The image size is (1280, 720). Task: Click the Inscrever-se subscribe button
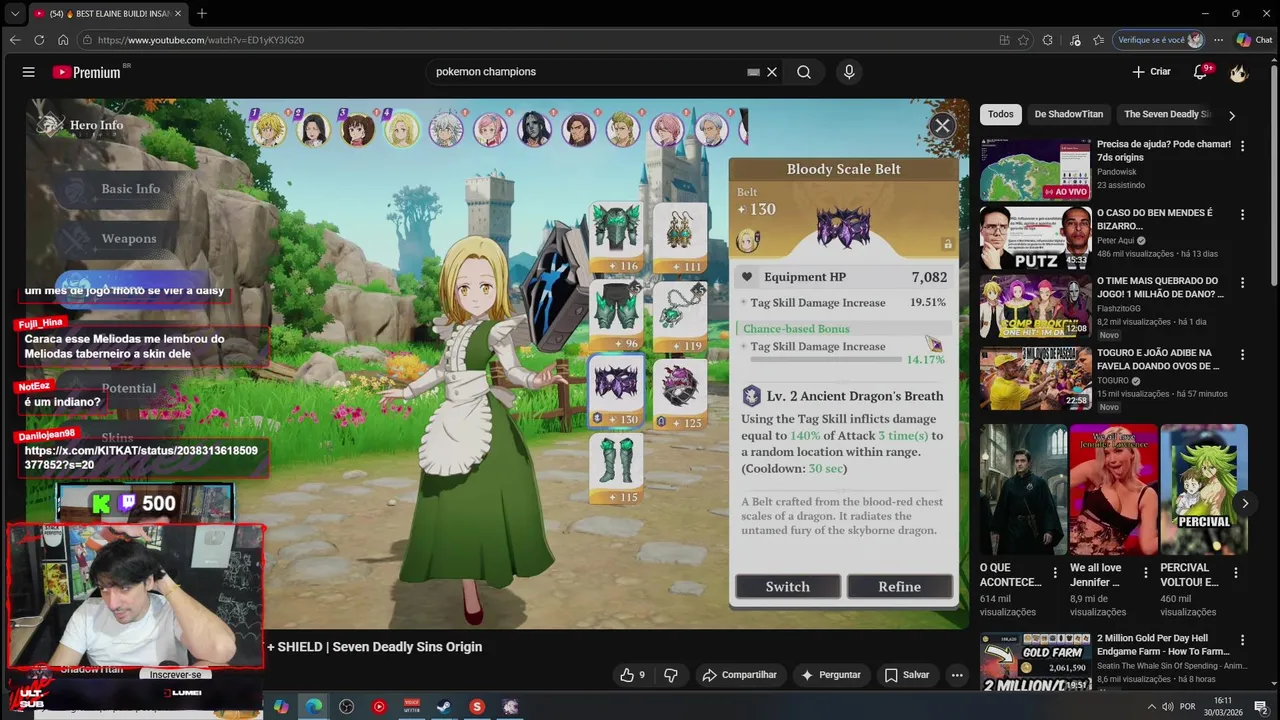(x=175, y=674)
